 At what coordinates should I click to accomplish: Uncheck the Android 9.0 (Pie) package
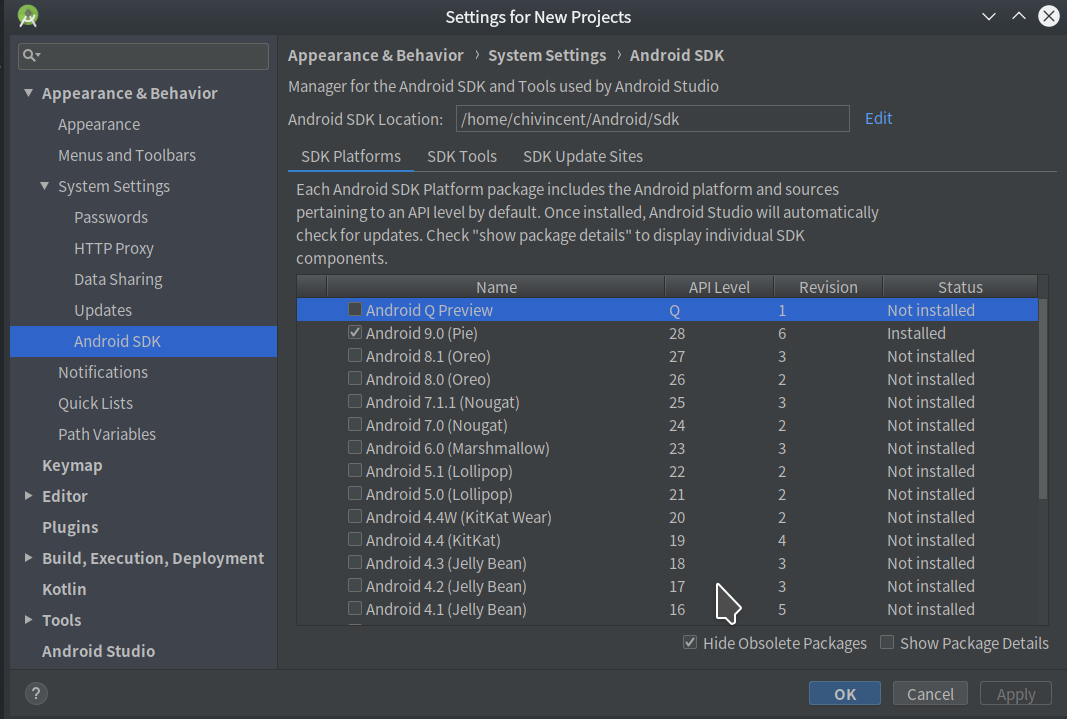354,332
